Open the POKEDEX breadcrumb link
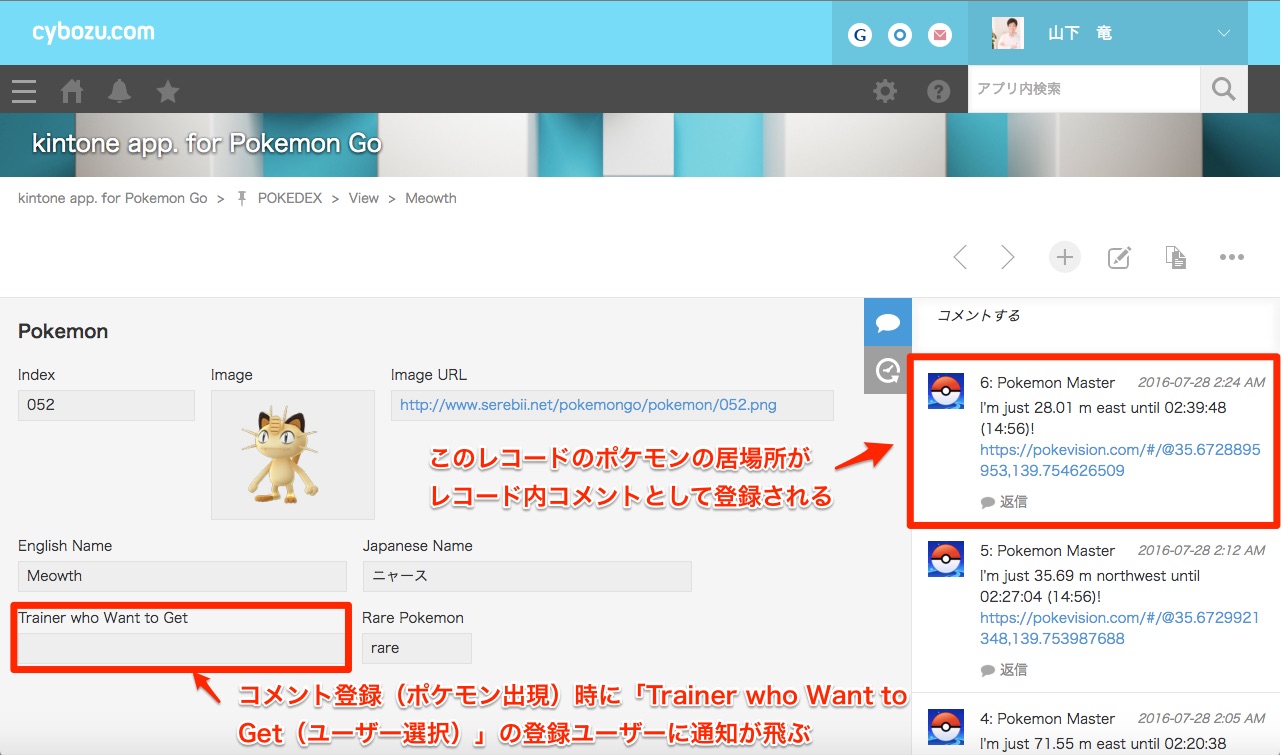This screenshot has width=1281, height=755. coord(290,198)
